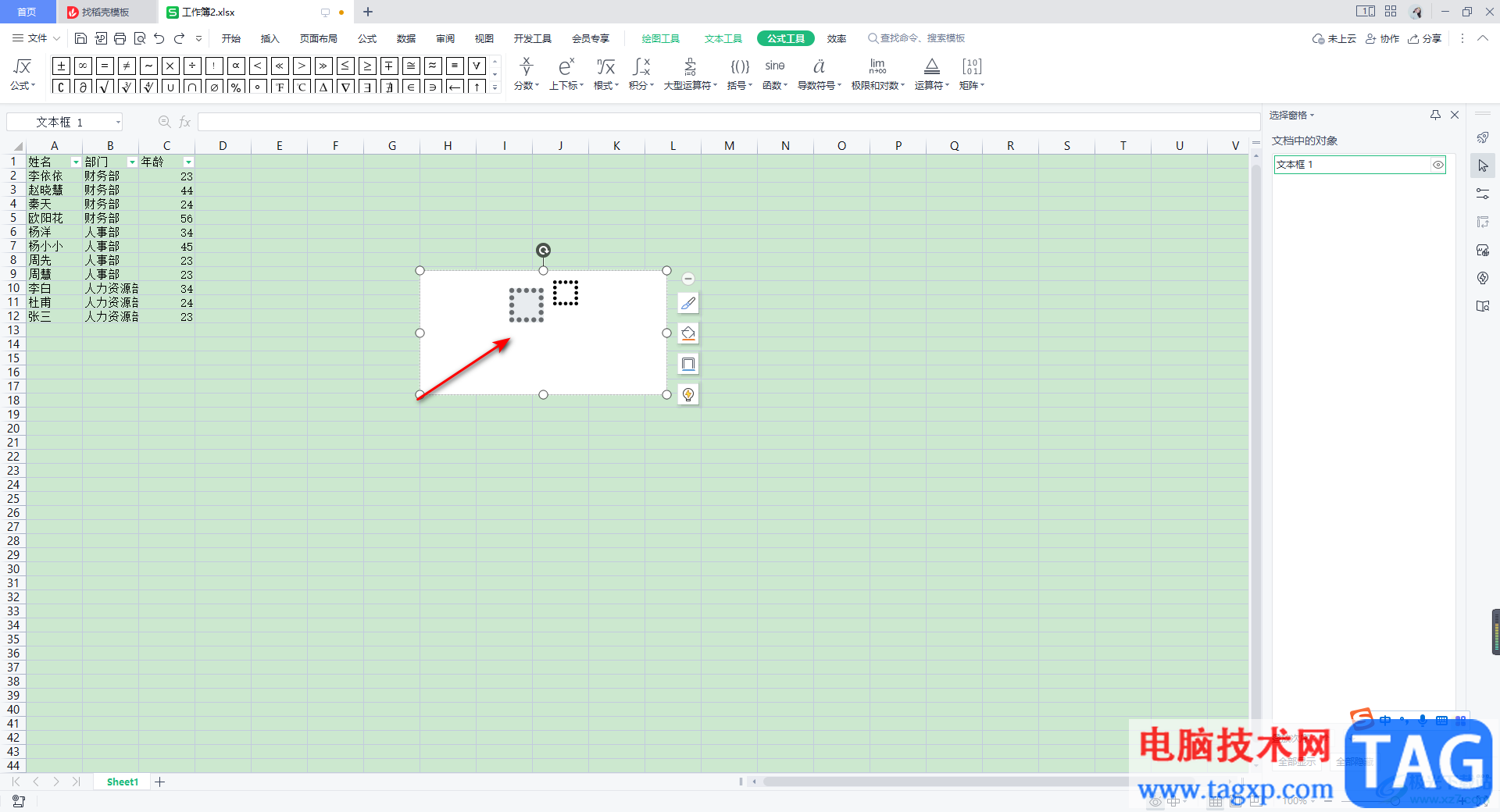Insert the division sign symbol
This screenshot has width=1500, height=812.
coord(192,66)
